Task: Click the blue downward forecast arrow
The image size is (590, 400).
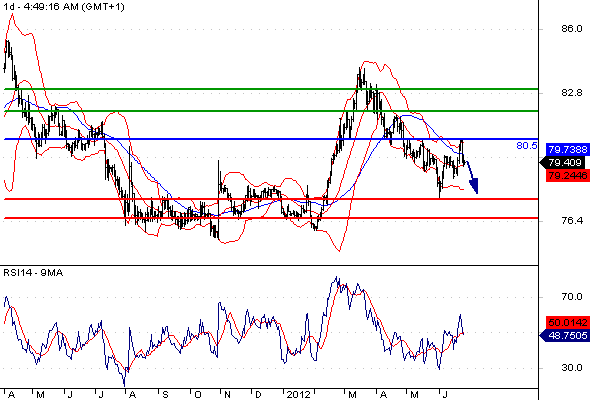Action: (473, 178)
